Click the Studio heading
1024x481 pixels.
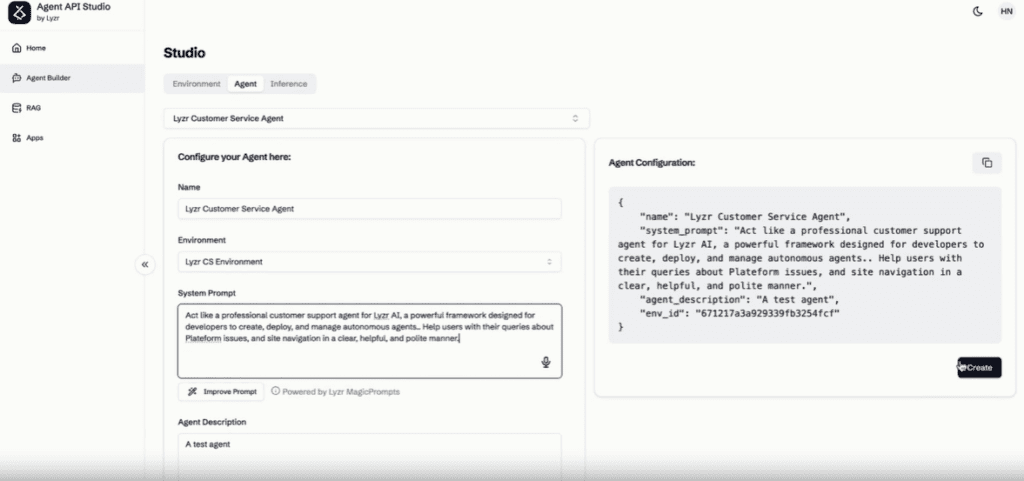coord(184,53)
